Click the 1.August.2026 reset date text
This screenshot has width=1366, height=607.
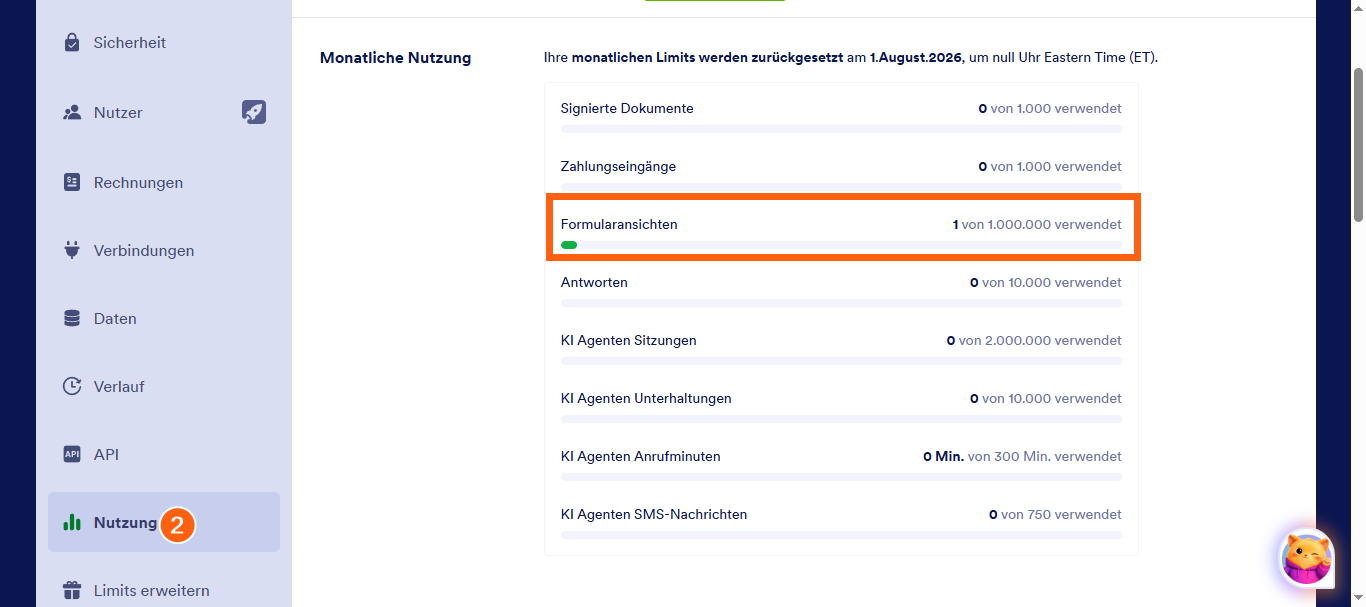click(x=916, y=58)
